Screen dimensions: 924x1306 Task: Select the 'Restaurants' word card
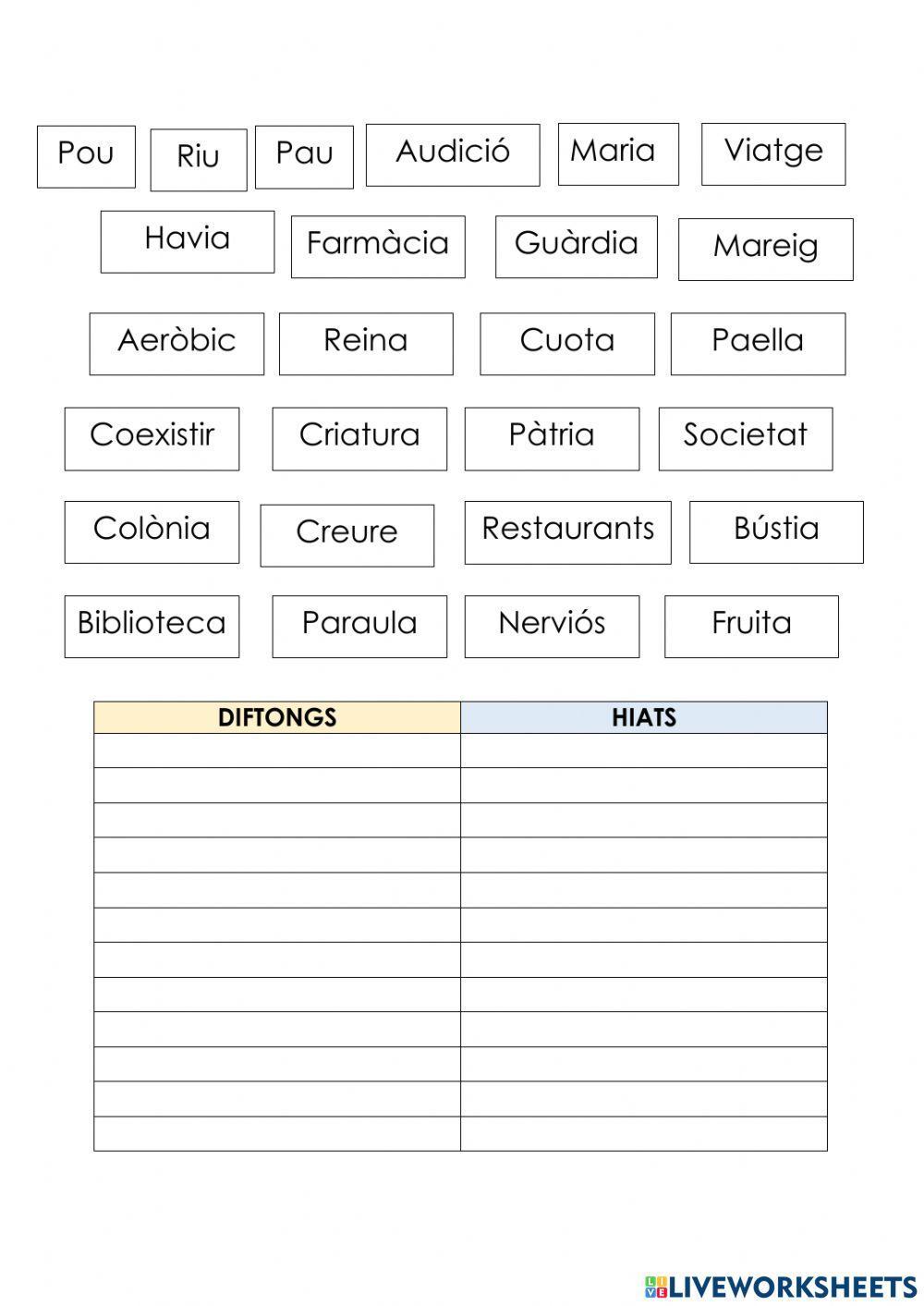point(567,531)
